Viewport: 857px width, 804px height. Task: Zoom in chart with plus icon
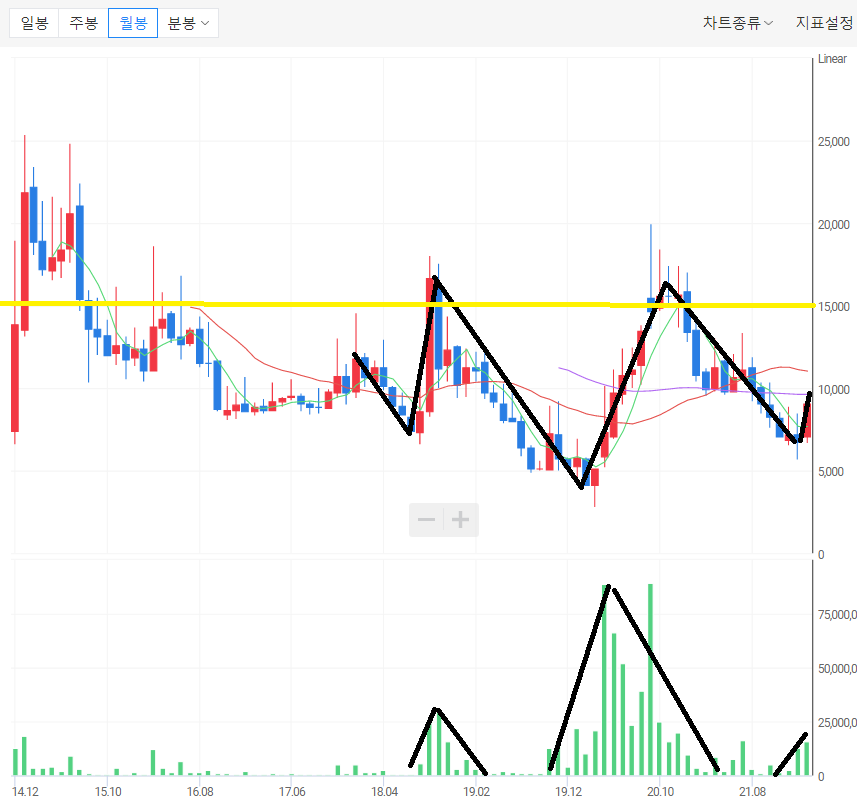[x=461, y=520]
